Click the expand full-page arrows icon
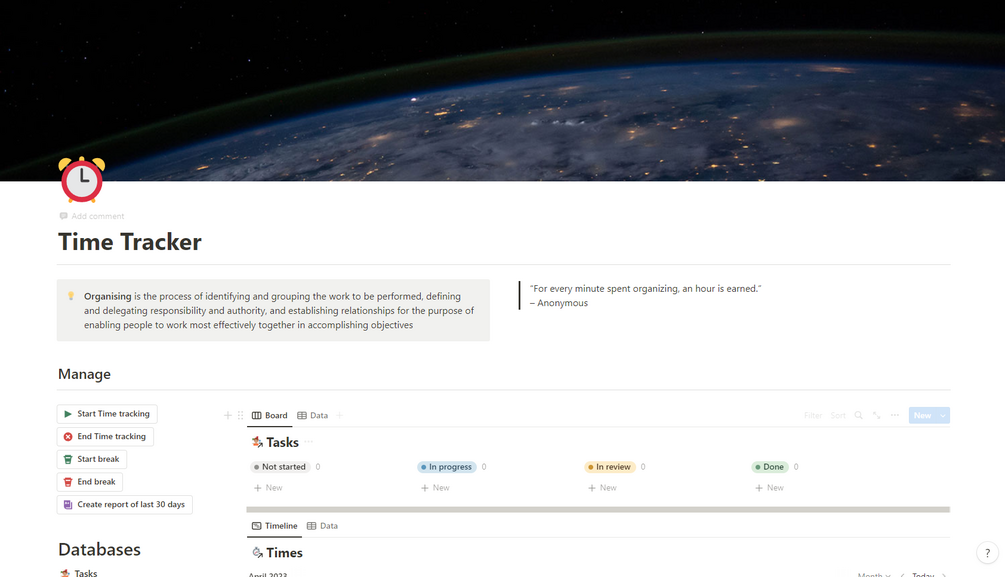This screenshot has width=1005, height=577. tap(876, 415)
